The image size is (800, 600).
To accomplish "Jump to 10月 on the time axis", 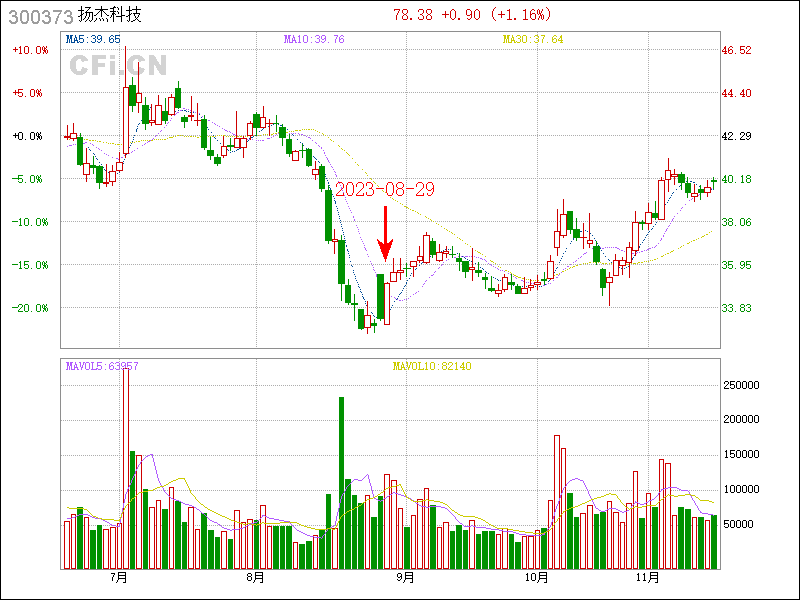I will point(537,578).
